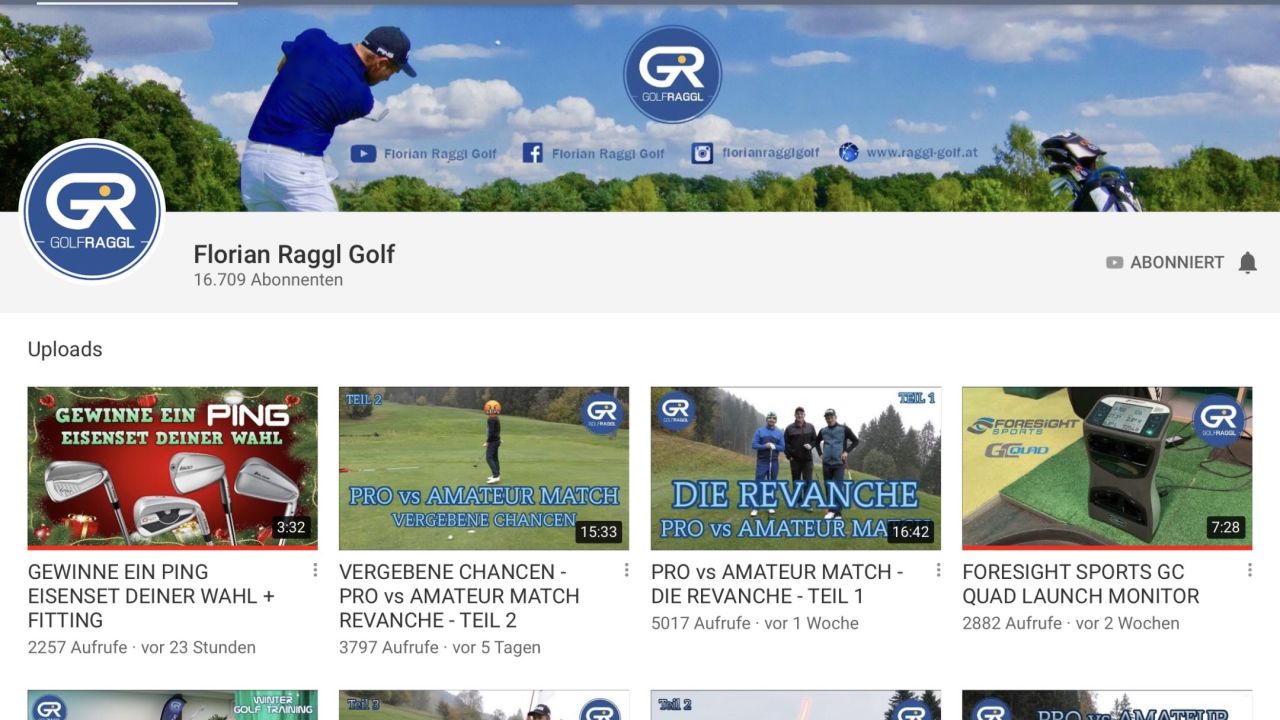
Task: Click the Instagram icon in the banner
Action: 703,153
